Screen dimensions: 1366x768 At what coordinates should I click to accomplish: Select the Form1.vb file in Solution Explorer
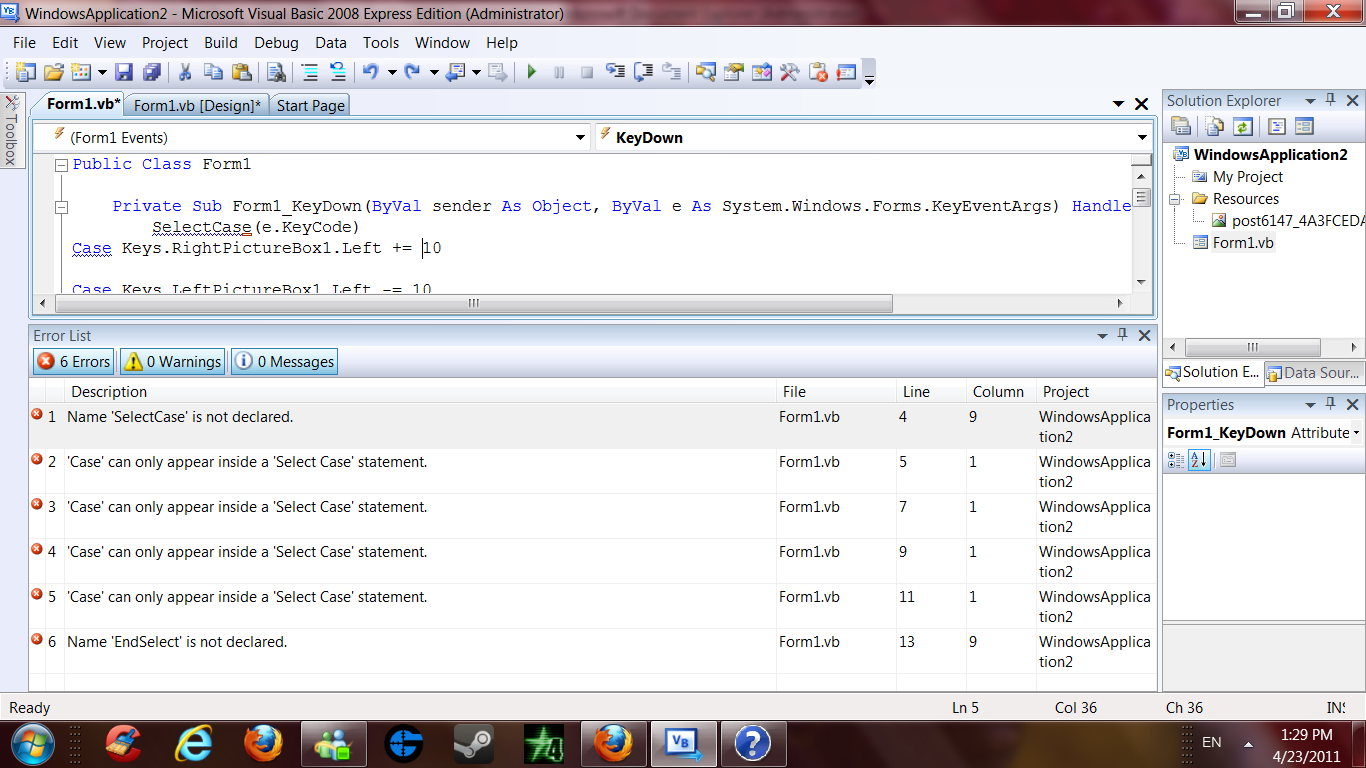[x=1243, y=242]
